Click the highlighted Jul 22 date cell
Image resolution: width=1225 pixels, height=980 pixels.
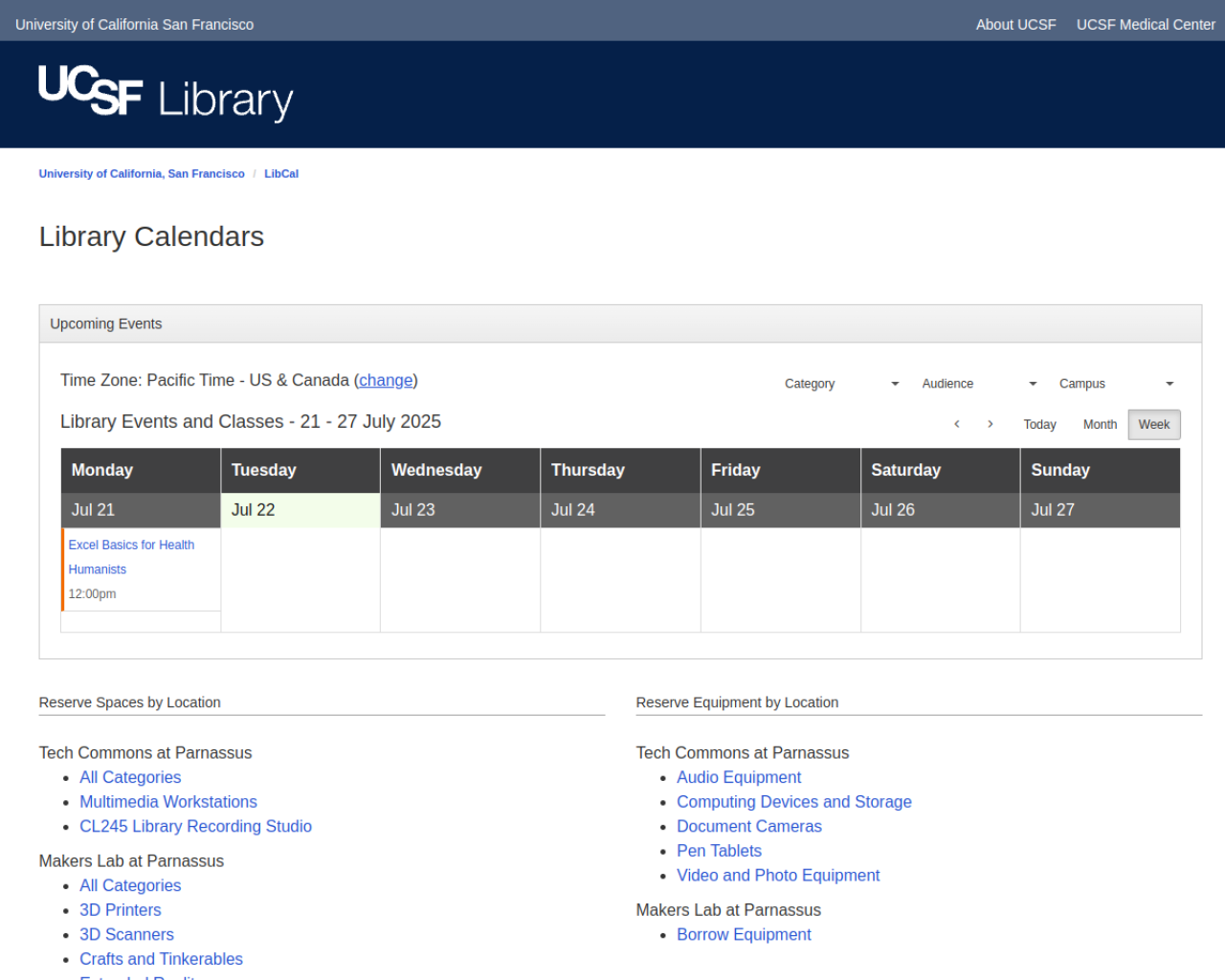coord(301,510)
